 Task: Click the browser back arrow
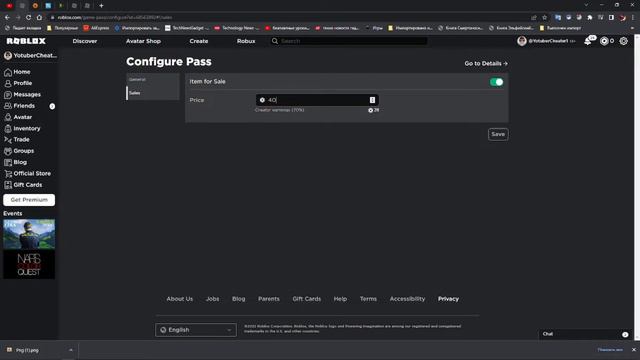tap(7, 18)
